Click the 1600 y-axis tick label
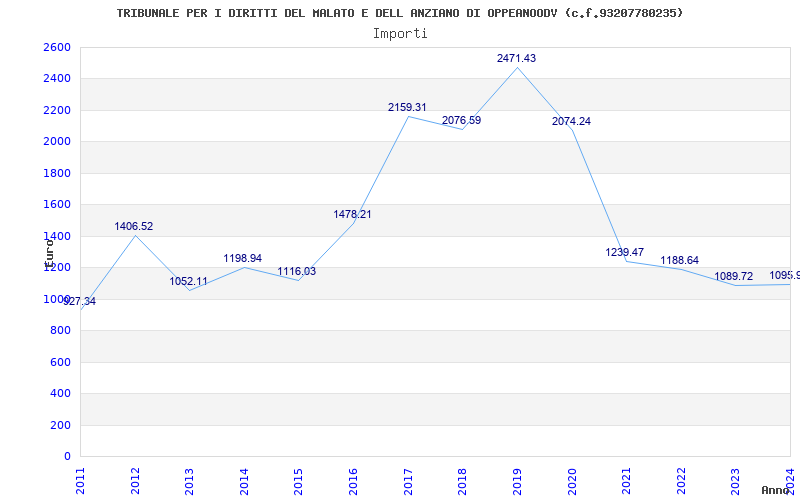800x500 pixels. pyautogui.click(x=57, y=205)
